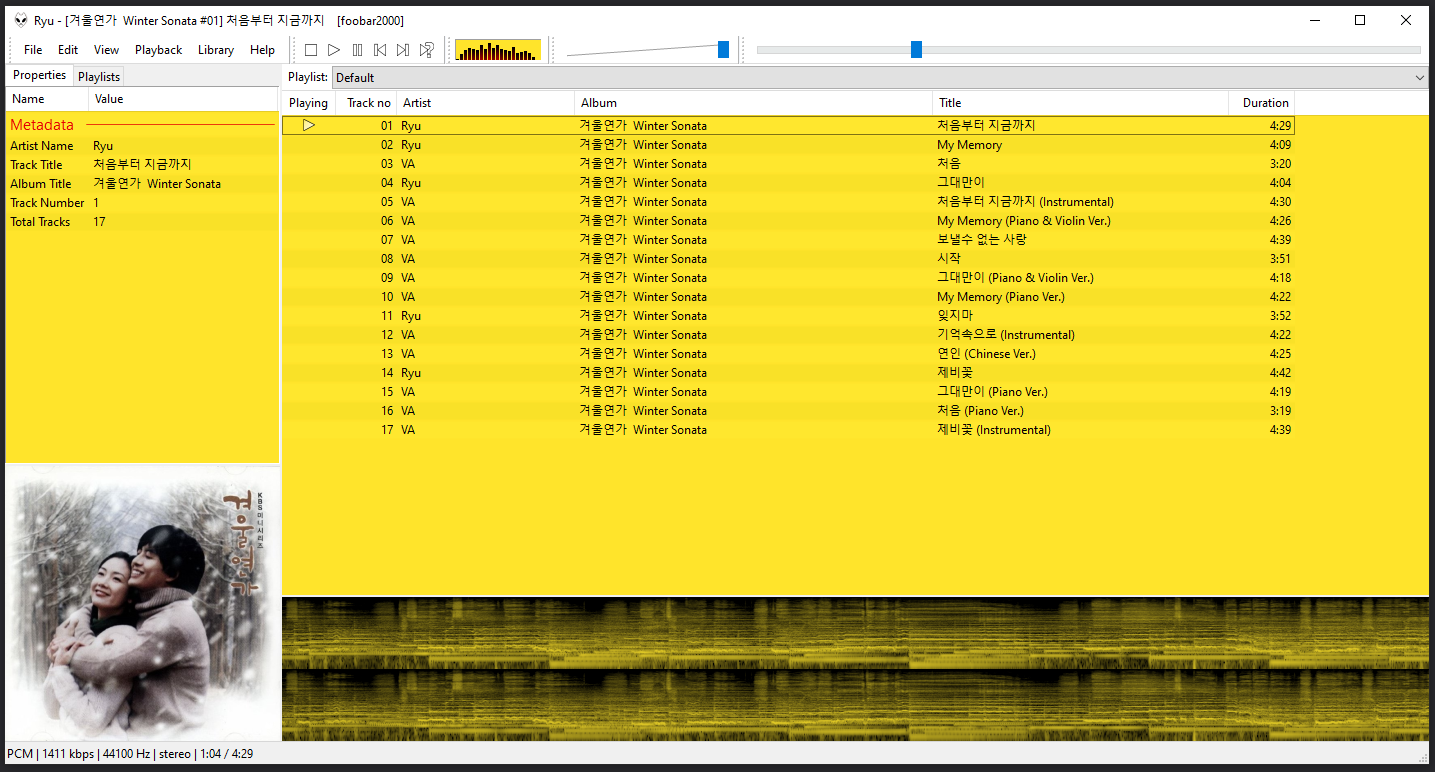Click the now-playing arrow on track 01

(309, 125)
